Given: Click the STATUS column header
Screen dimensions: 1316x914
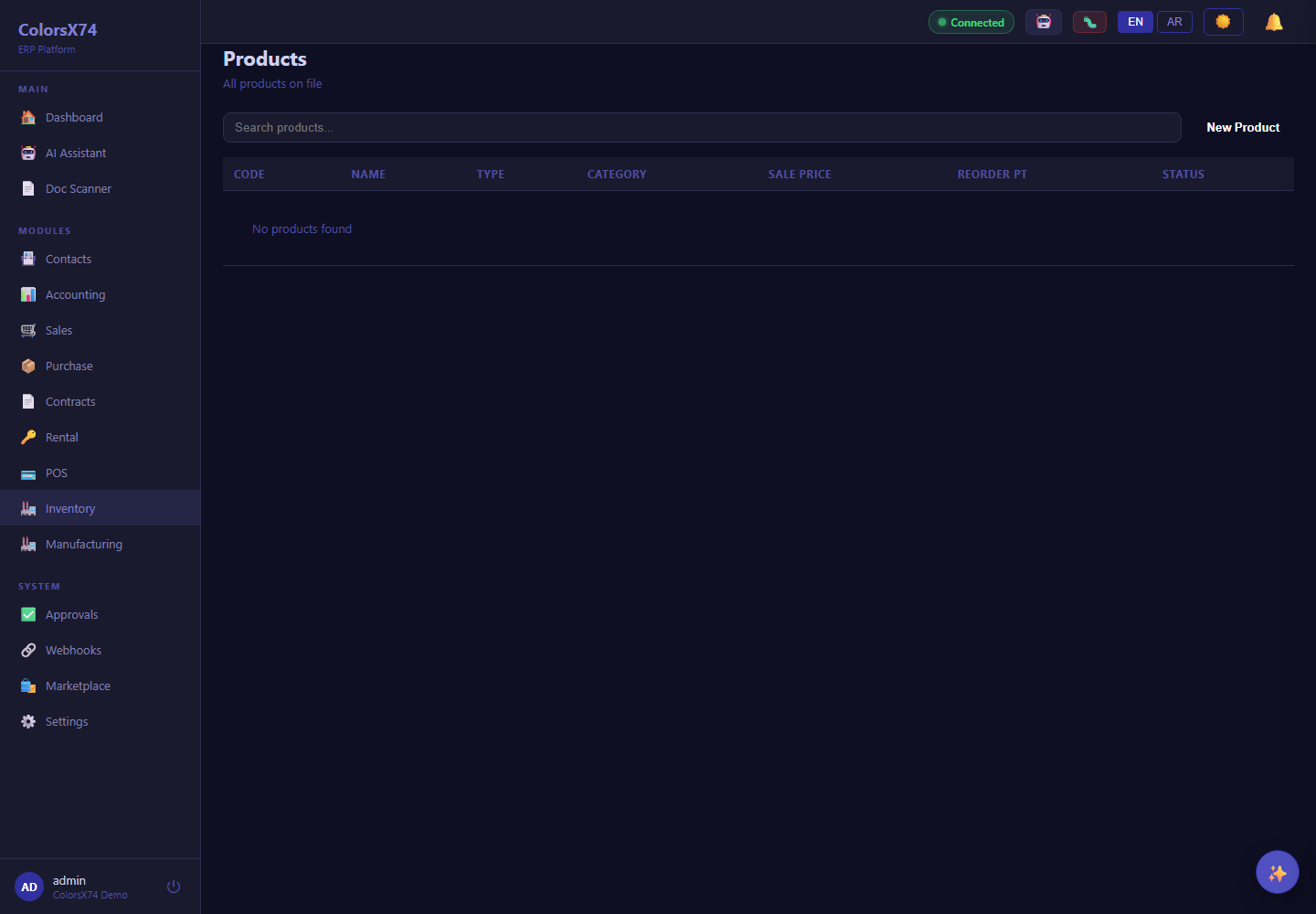Looking at the screenshot, I should pyautogui.click(x=1183, y=174).
